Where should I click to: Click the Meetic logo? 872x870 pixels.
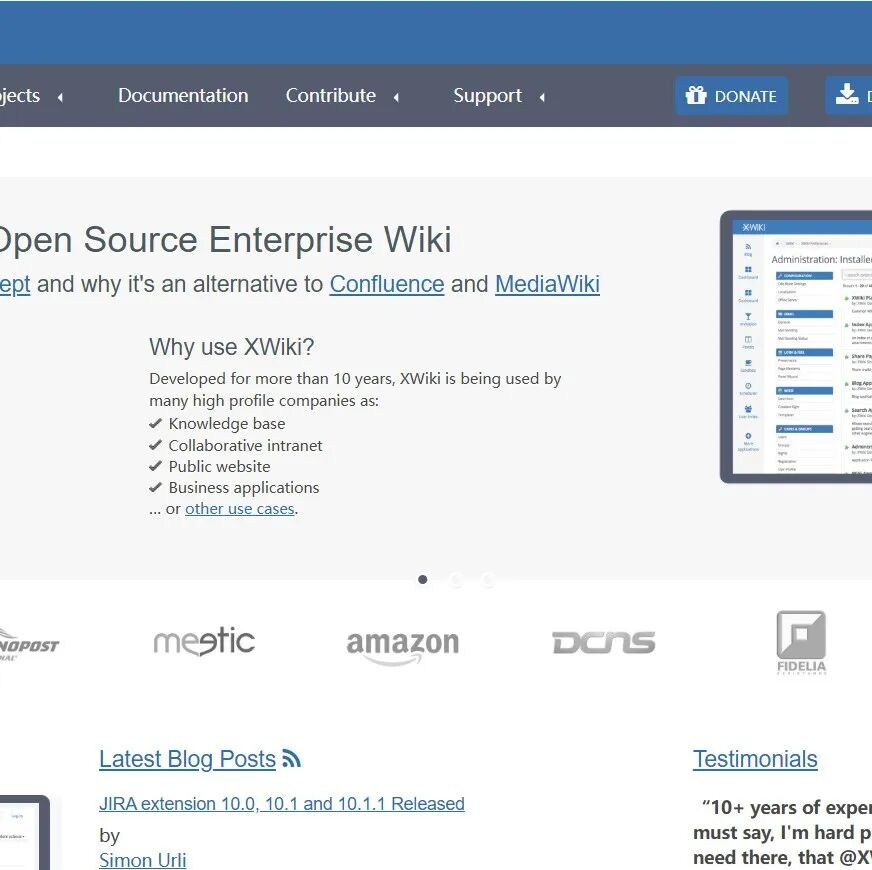[x=204, y=642]
